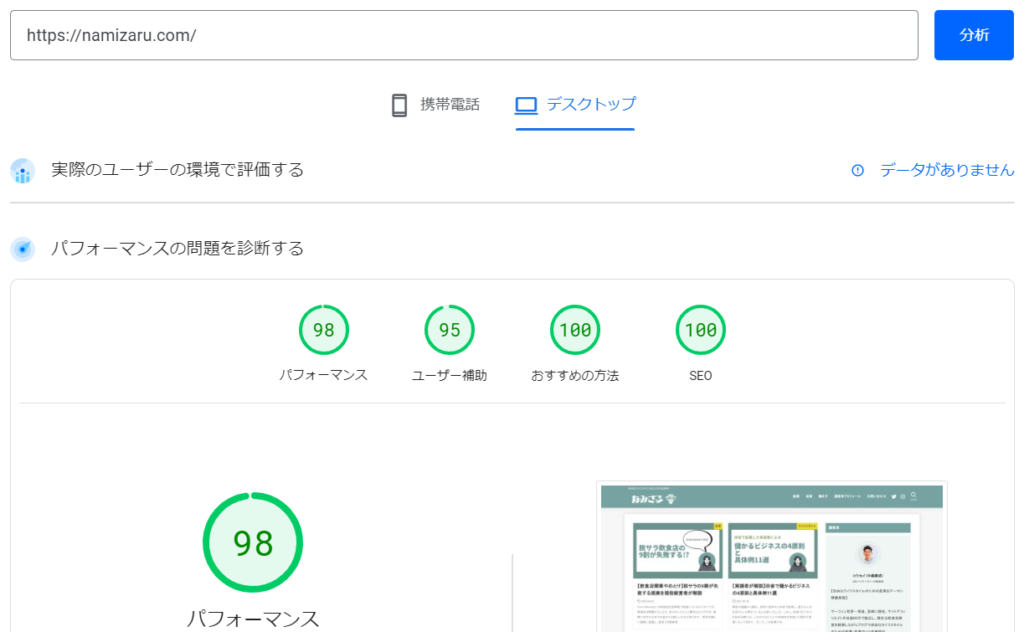Click the large 98 performance gauge
Screen dimensions: 1024x632
coord(253,543)
